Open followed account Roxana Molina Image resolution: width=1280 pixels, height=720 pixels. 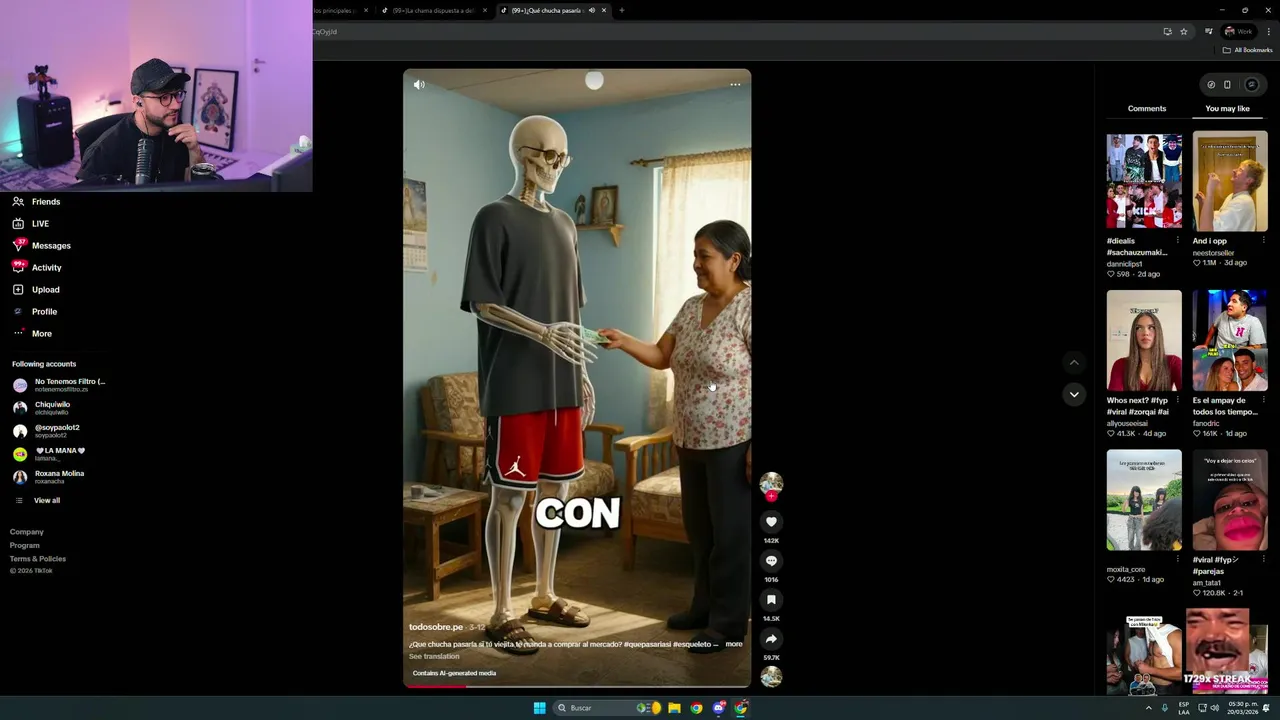point(49,477)
